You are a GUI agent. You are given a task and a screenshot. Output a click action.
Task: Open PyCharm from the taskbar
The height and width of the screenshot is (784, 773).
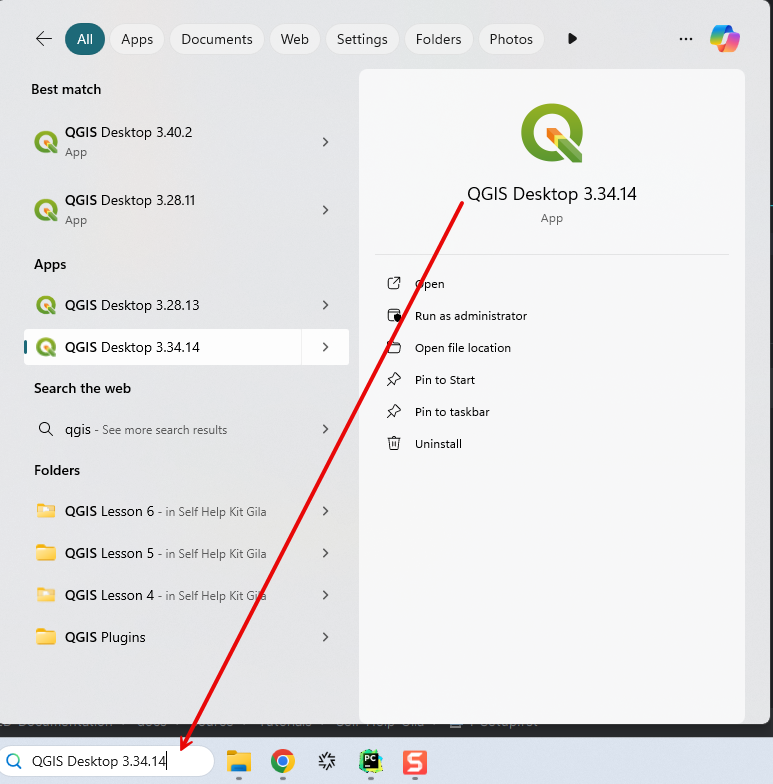pyautogui.click(x=371, y=762)
